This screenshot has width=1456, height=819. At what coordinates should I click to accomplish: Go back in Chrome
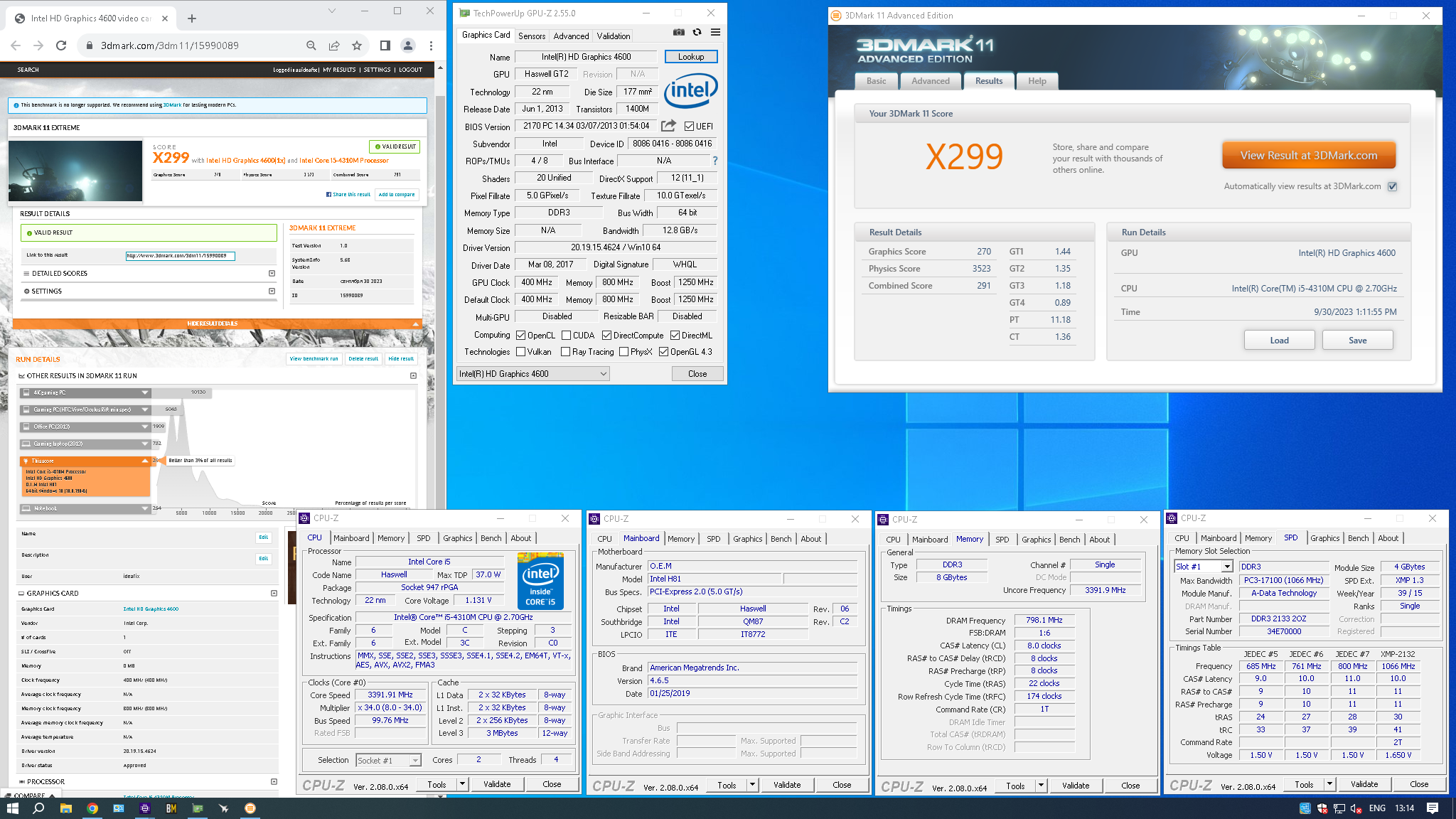coord(16,45)
